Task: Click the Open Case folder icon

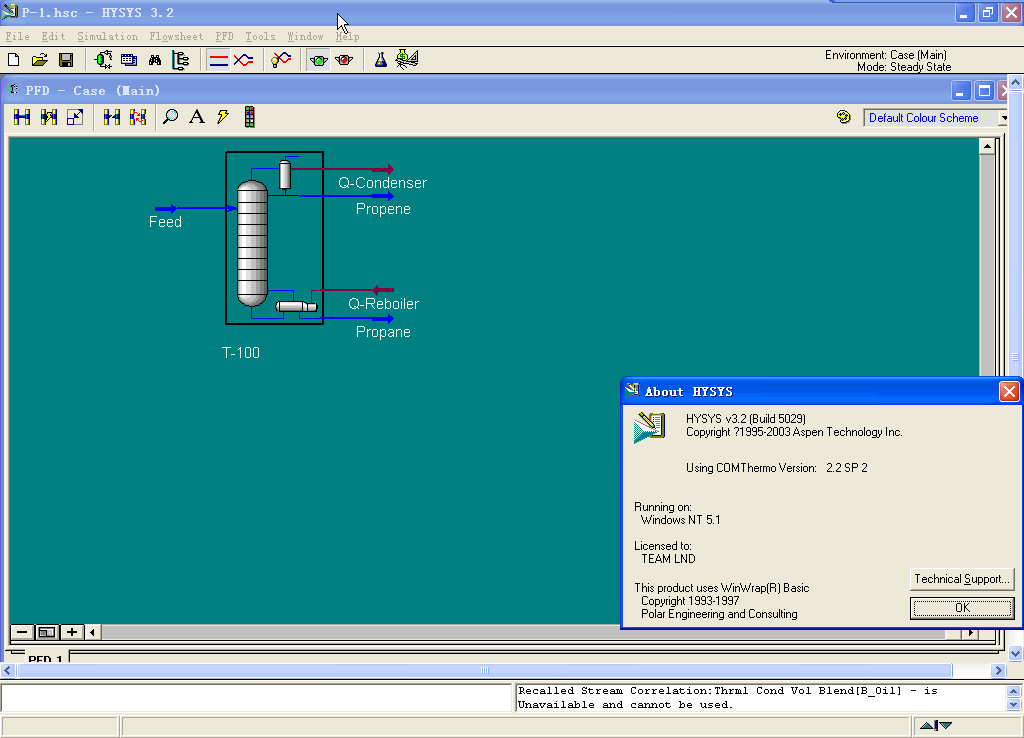Action: 39,60
